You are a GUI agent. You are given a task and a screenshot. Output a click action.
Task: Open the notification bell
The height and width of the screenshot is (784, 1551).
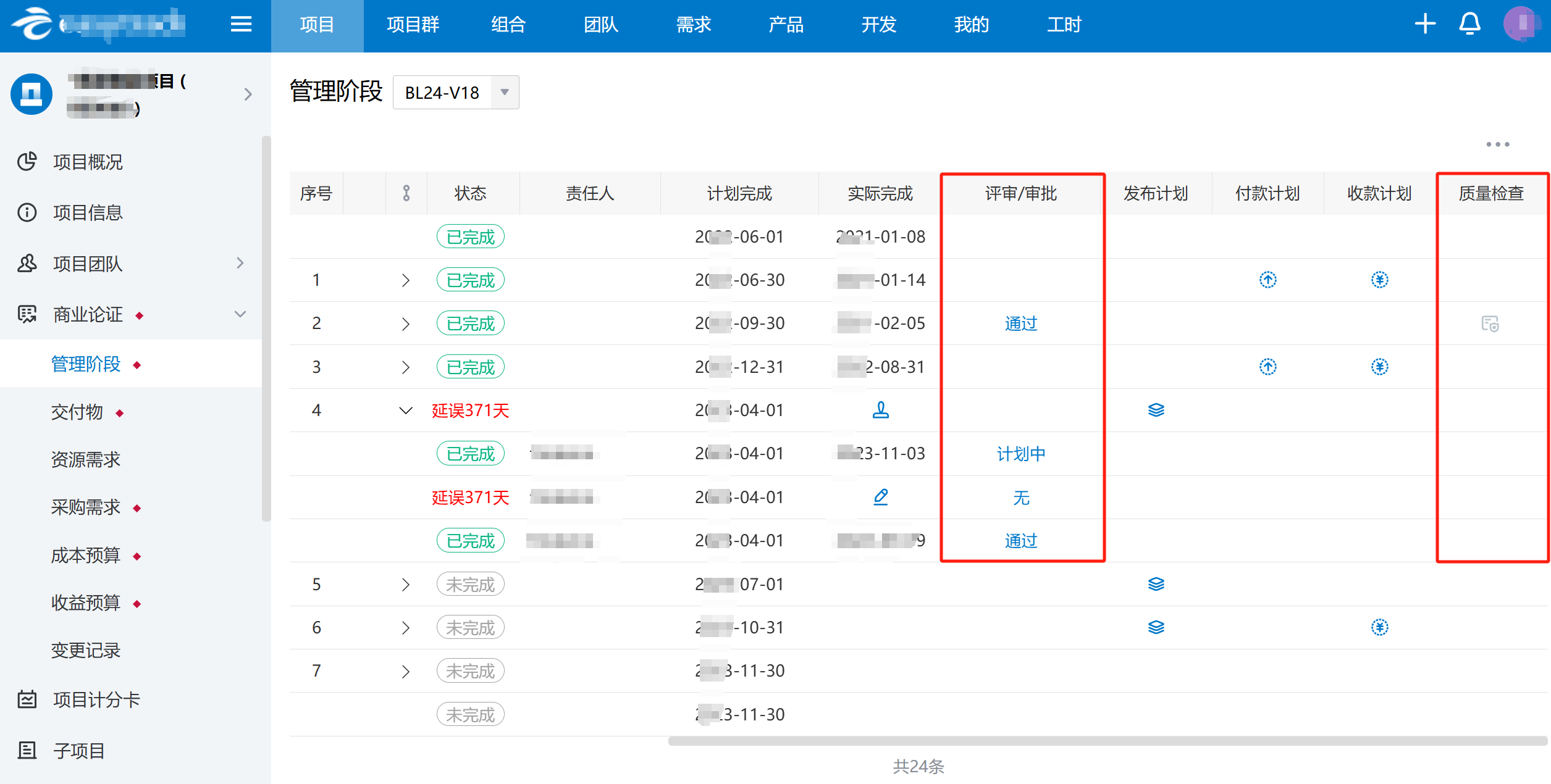click(1469, 24)
